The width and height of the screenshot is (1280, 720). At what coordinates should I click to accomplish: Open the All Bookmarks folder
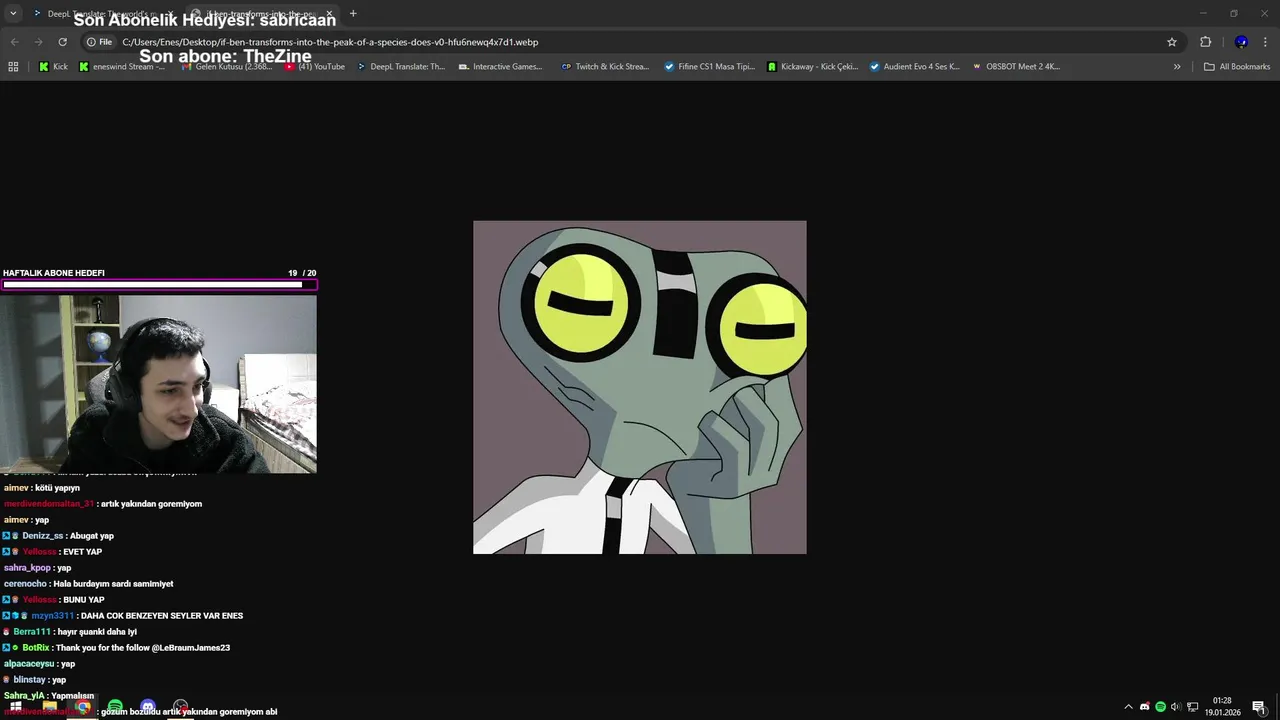click(1237, 67)
